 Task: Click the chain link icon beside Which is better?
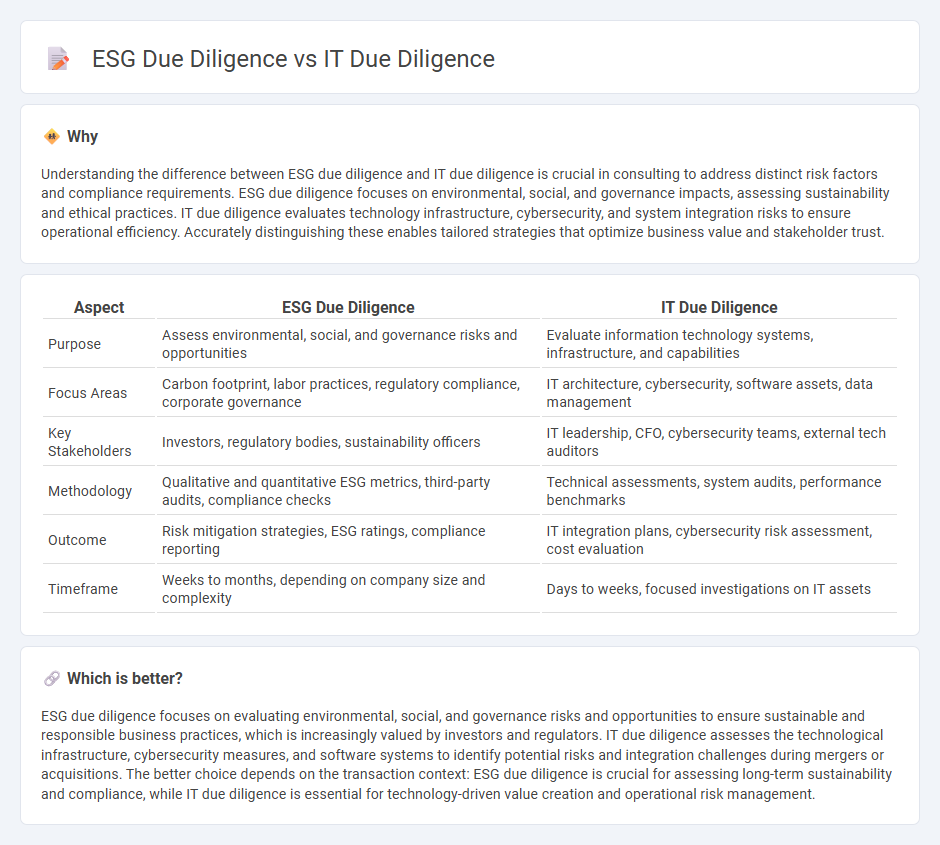pos(52,678)
